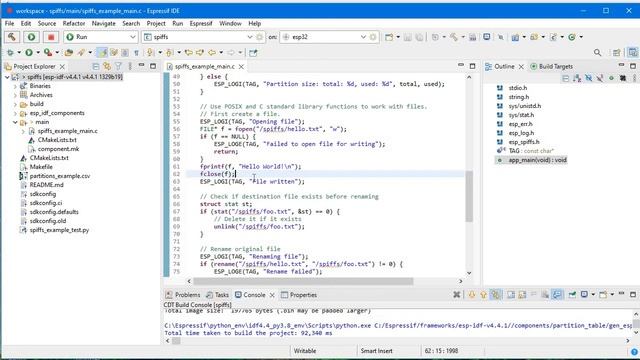The height and width of the screenshot is (360, 640).
Task: Minimize the Project Explorer panel
Action: [142, 65]
